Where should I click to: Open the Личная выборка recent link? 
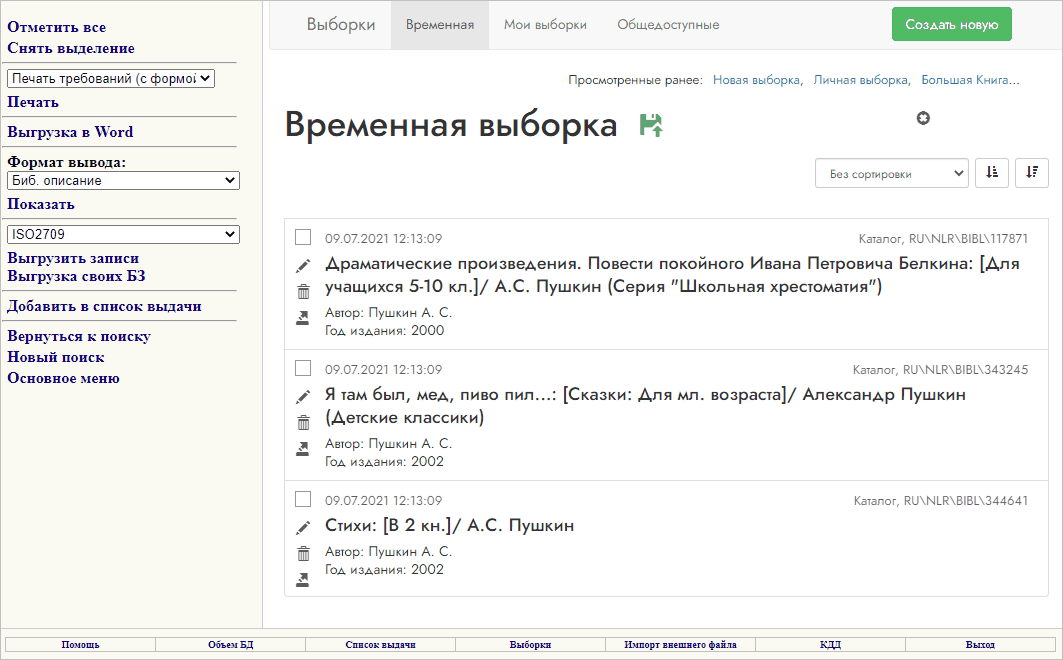[x=860, y=80]
